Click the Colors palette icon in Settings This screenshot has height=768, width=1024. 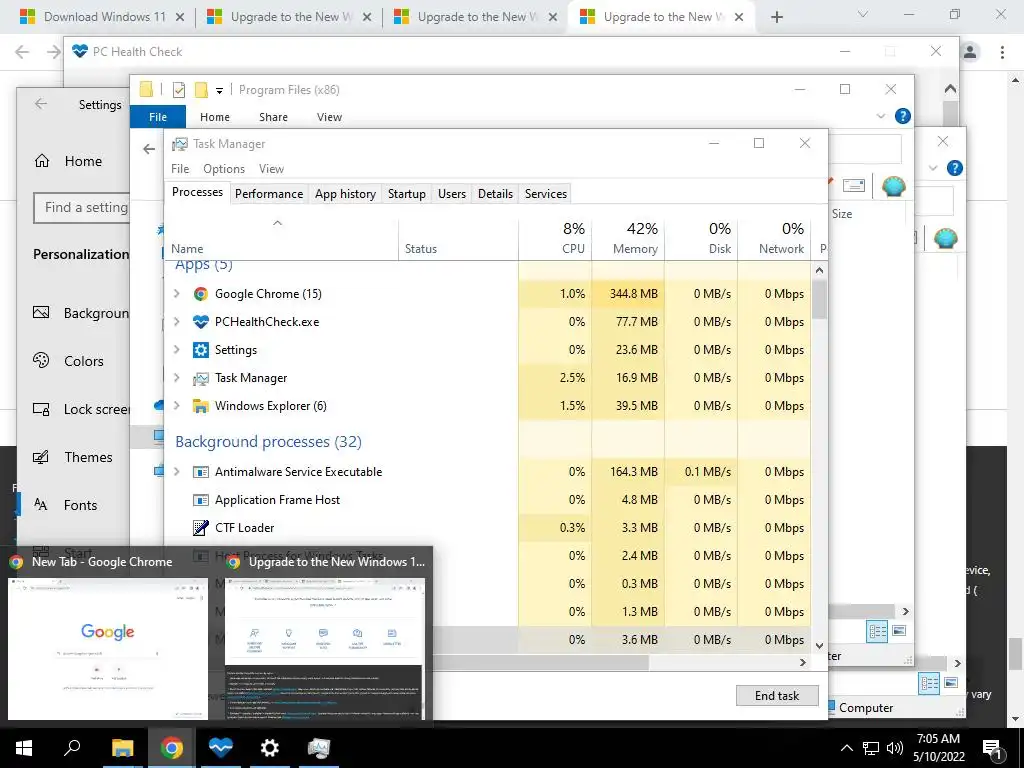(x=41, y=360)
